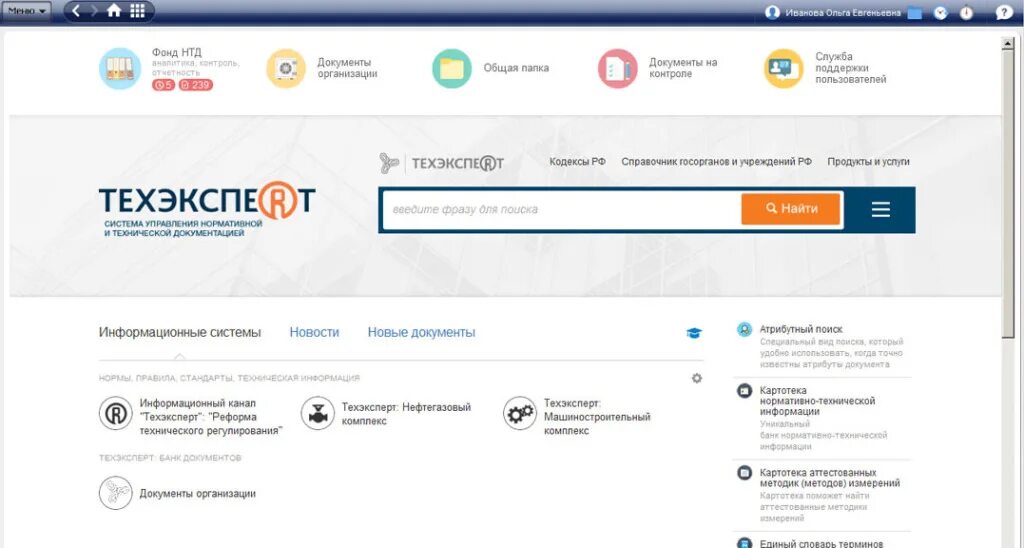1024x548 pixels.
Task: Click the Фонд НТД label
Action: tap(177, 52)
